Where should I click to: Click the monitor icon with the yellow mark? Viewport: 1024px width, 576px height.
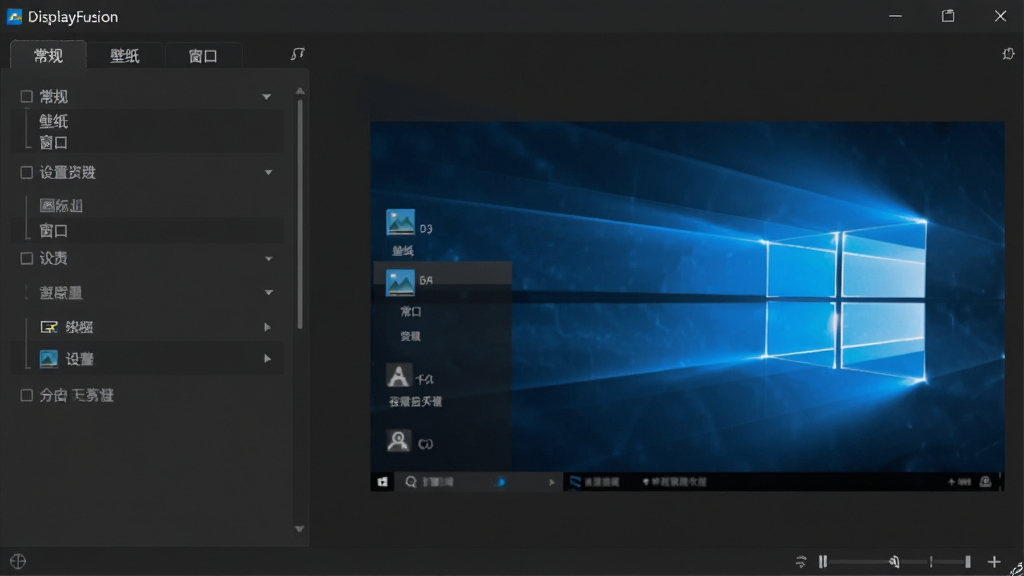(49, 327)
